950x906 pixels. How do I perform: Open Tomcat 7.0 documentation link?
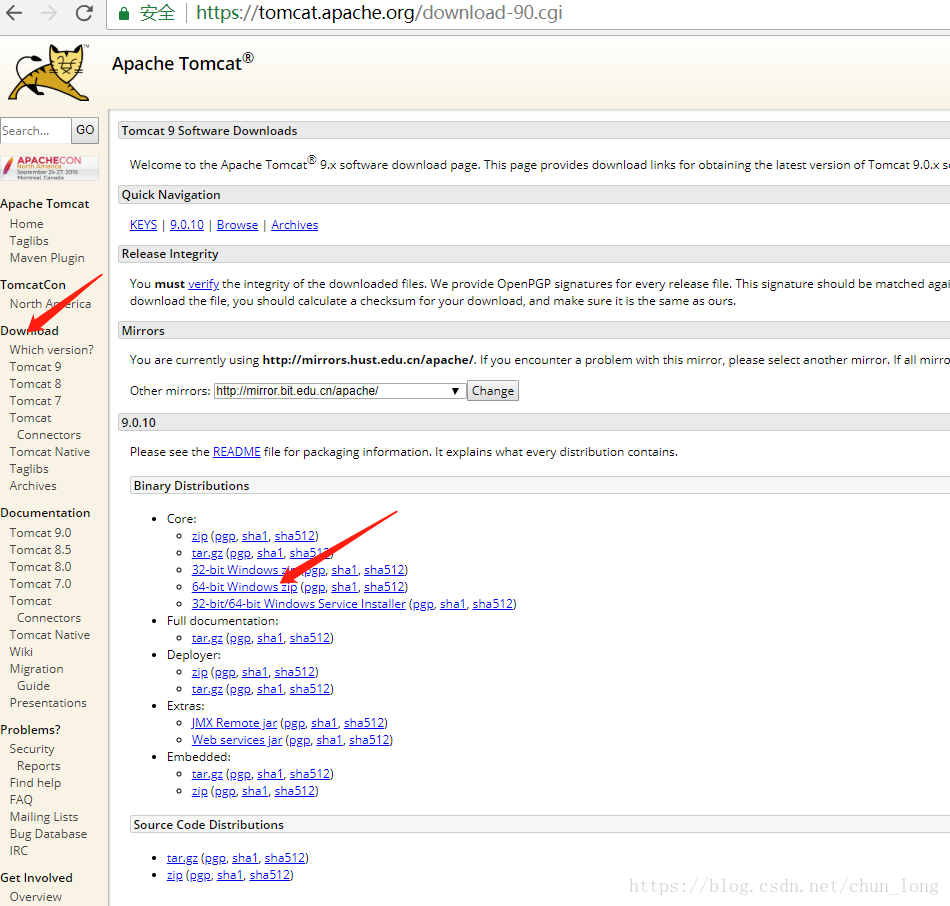40,584
